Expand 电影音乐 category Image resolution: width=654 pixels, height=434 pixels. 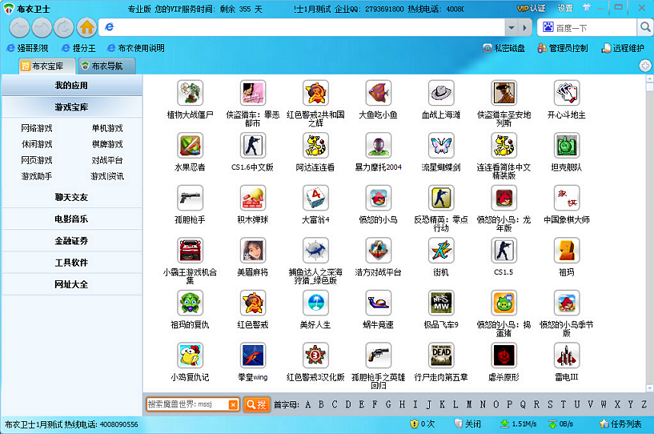pyautogui.click(x=72, y=219)
